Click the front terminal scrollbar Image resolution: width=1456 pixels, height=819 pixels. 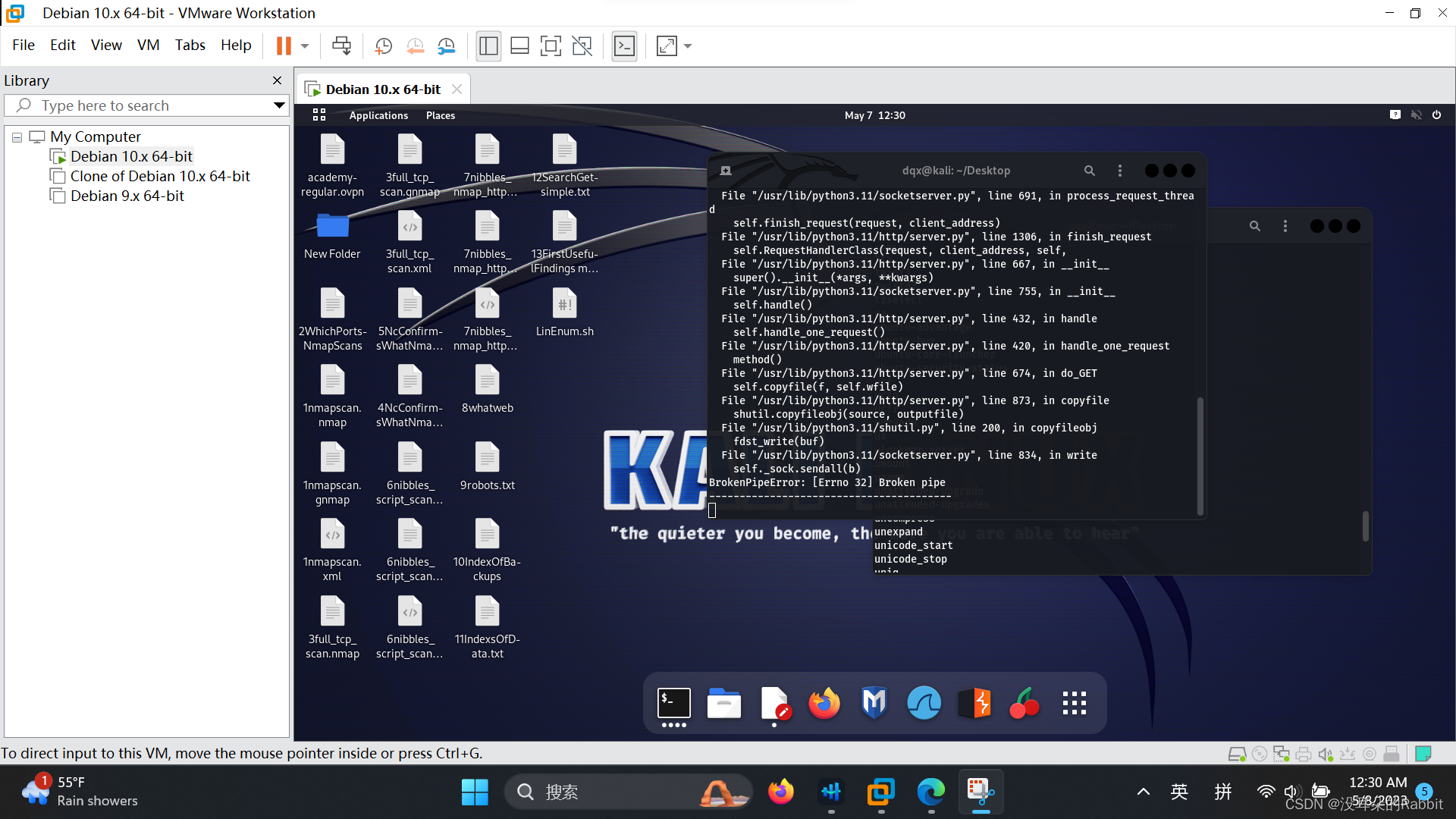pos(1200,456)
